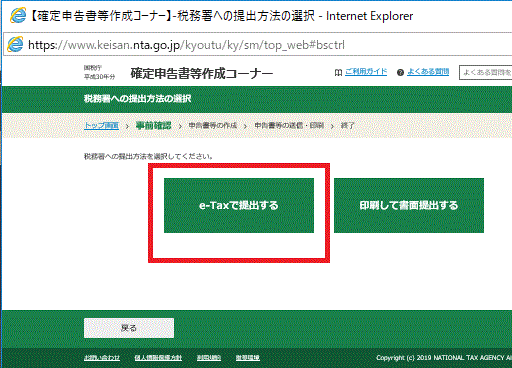Click 終了 breadcrumb step
512x368 pixels.
click(347, 126)
